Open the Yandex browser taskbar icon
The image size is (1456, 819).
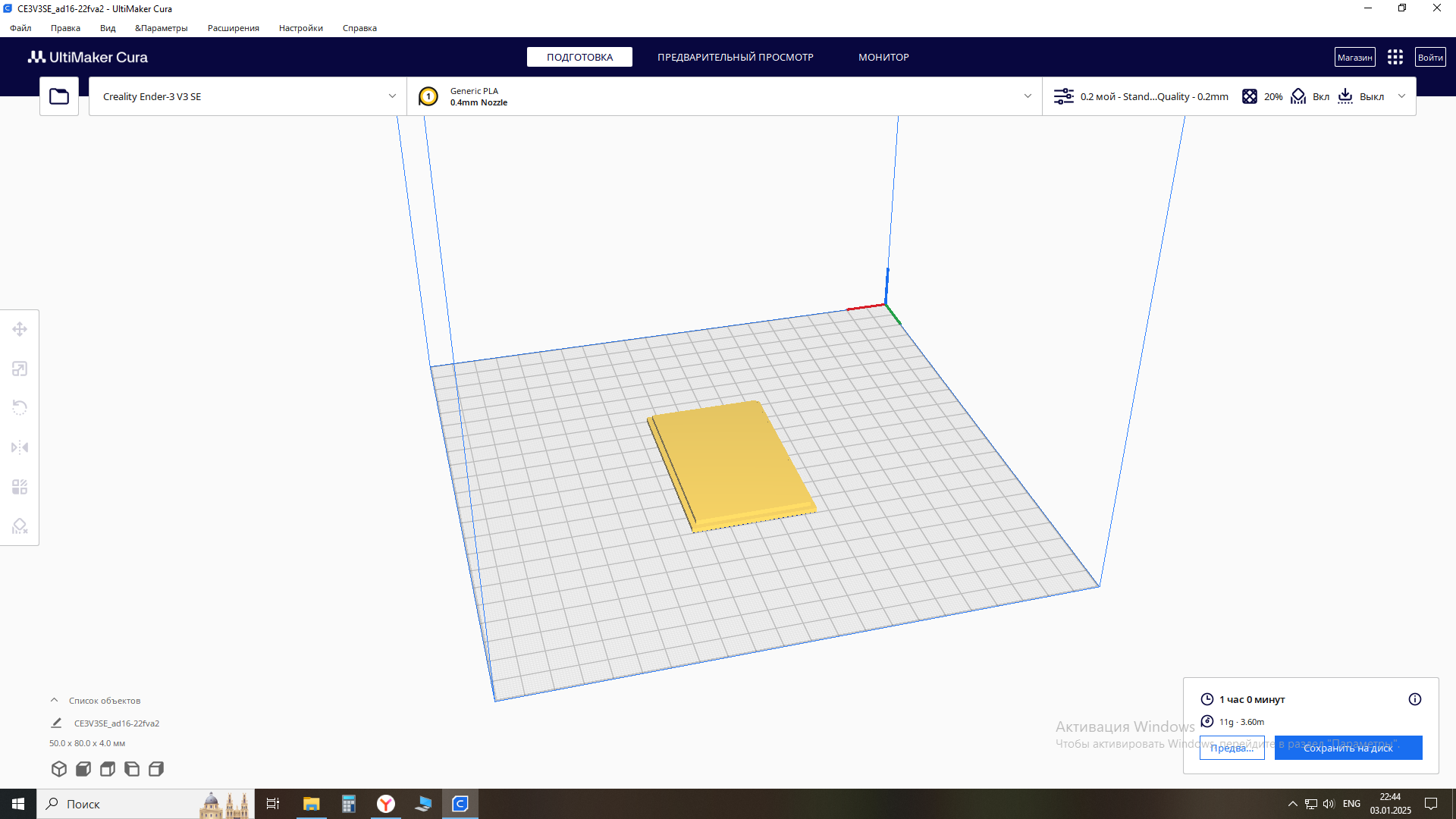386,804
